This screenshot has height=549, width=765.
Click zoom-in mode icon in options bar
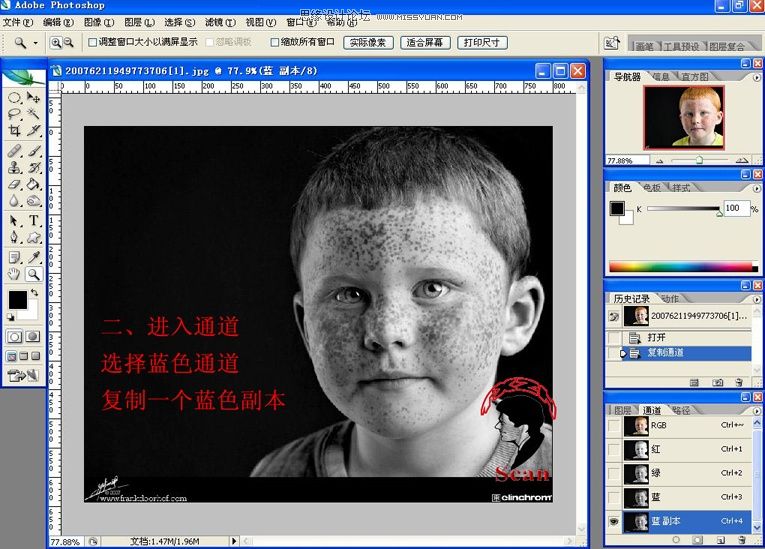56,43
